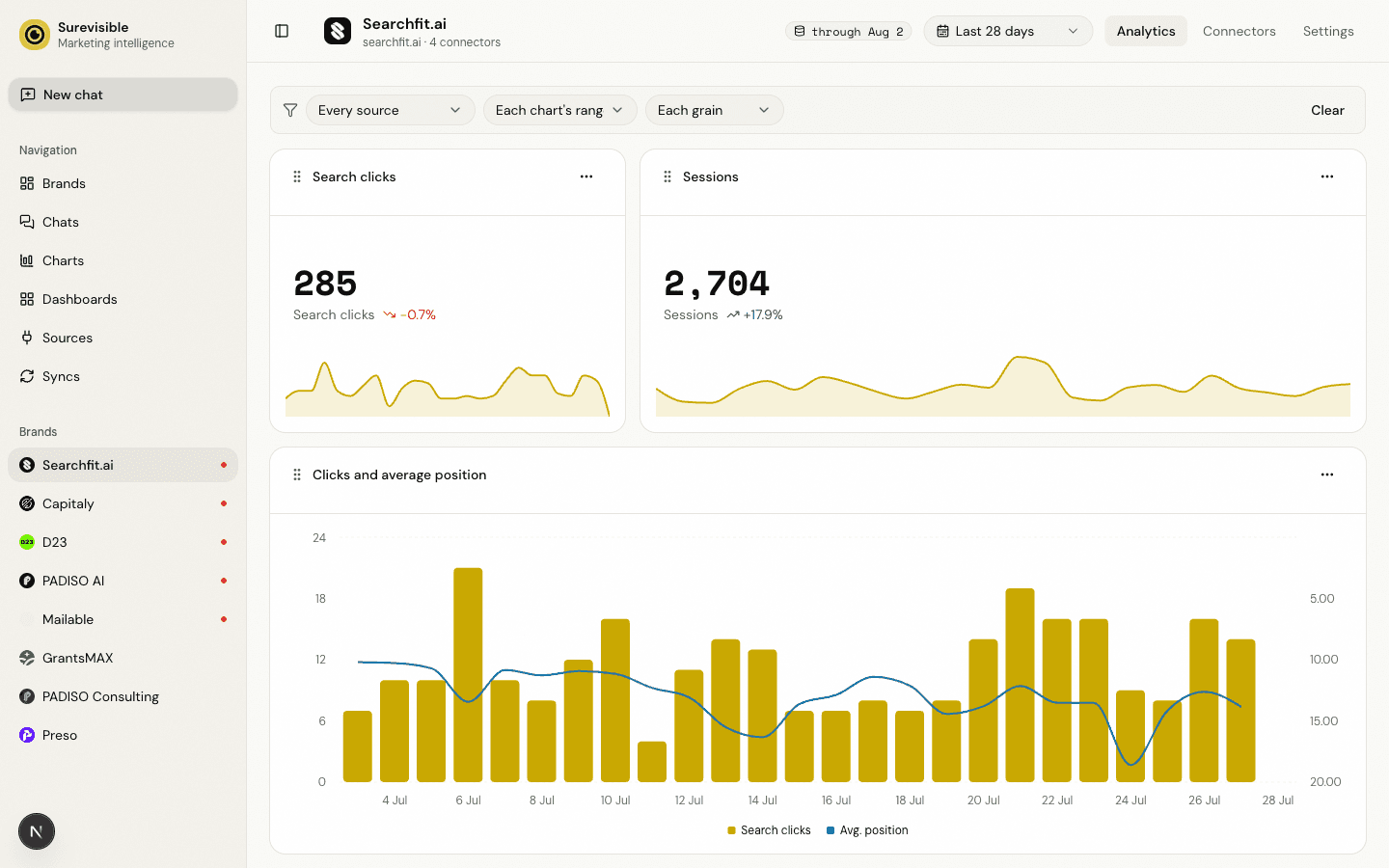
Task: Select the Preso brand label
Action: click(60, 735)
